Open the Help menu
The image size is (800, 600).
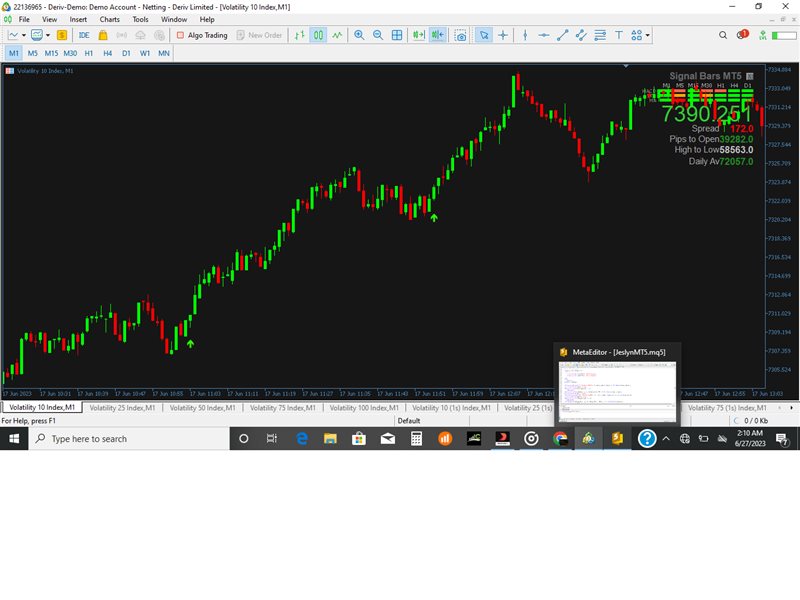click(x=207, y=19)
